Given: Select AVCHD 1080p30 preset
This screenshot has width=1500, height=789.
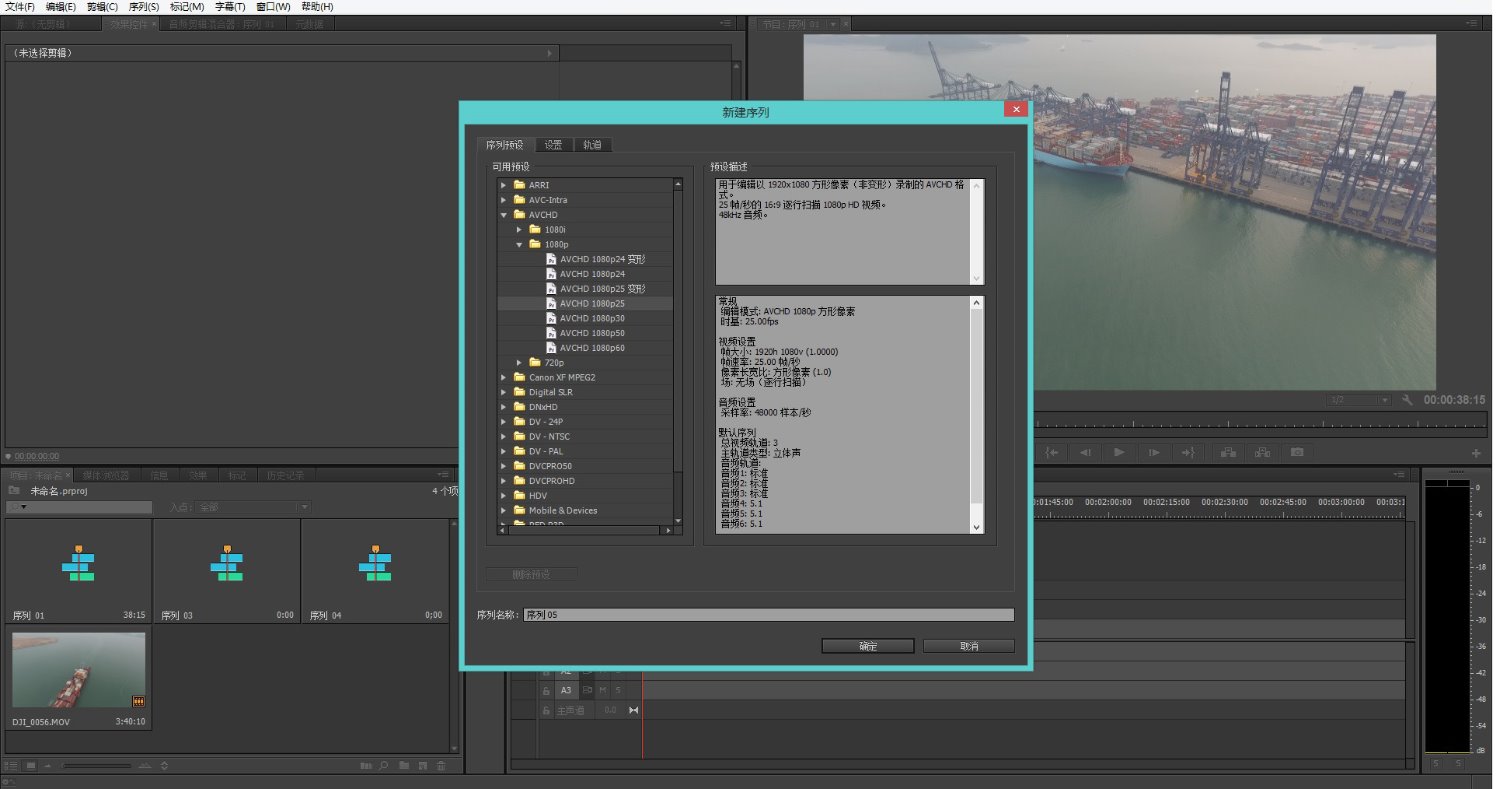Looking at the screenshot, I should [592, 318].
